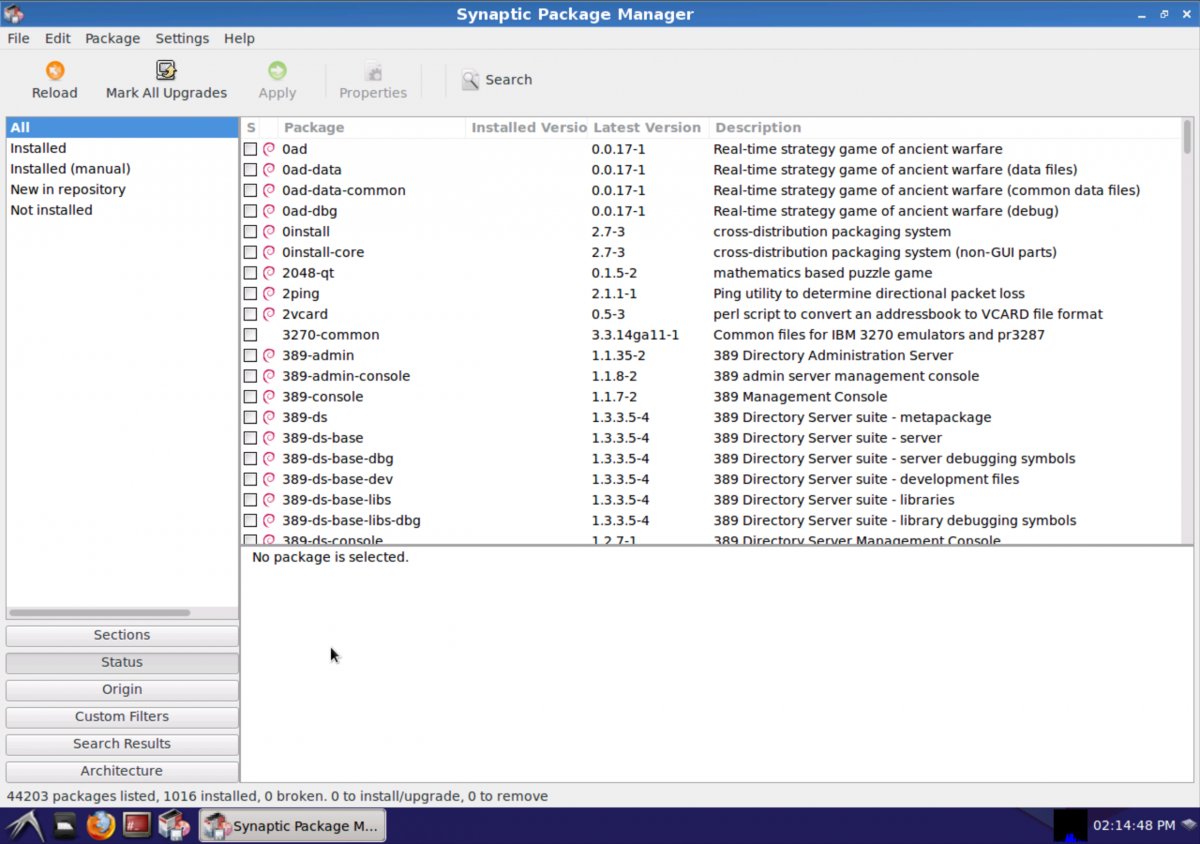Open the Edit menu

coord(58,38)
